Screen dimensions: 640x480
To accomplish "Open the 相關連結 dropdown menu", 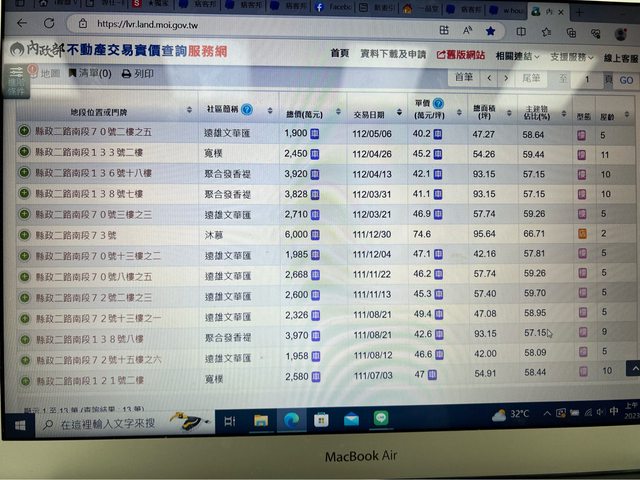I will (x=518, y=55).
